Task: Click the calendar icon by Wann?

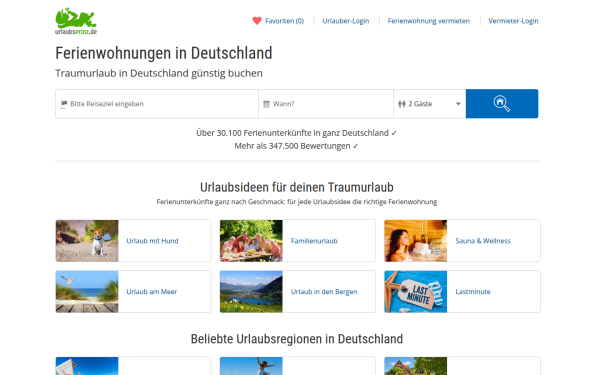Action: coord(266,104)
